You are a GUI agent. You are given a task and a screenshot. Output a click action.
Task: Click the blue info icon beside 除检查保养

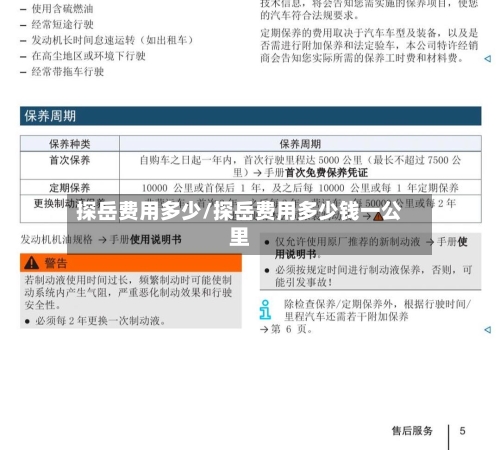[x=265, y=310]
